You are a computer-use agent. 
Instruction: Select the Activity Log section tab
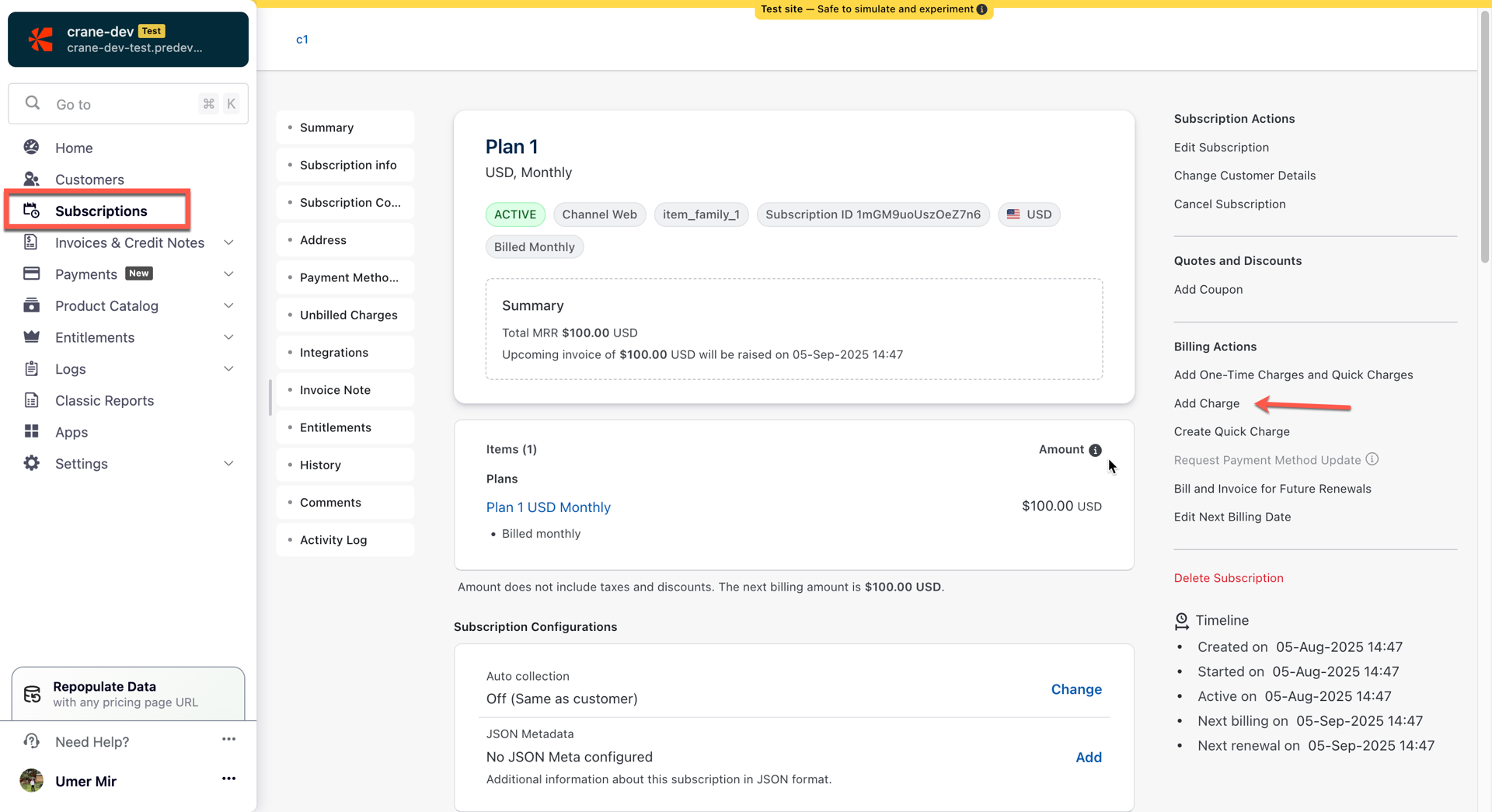[x=333, y=540]
